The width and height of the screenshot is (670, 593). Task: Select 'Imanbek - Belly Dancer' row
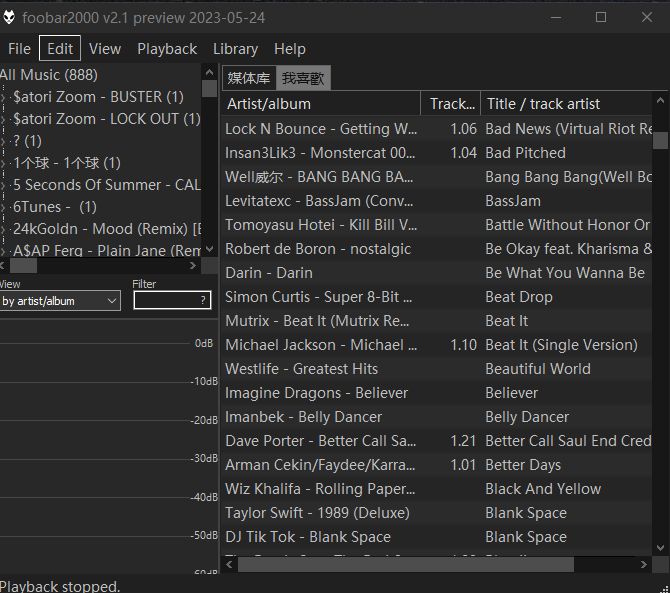point(437,417)
